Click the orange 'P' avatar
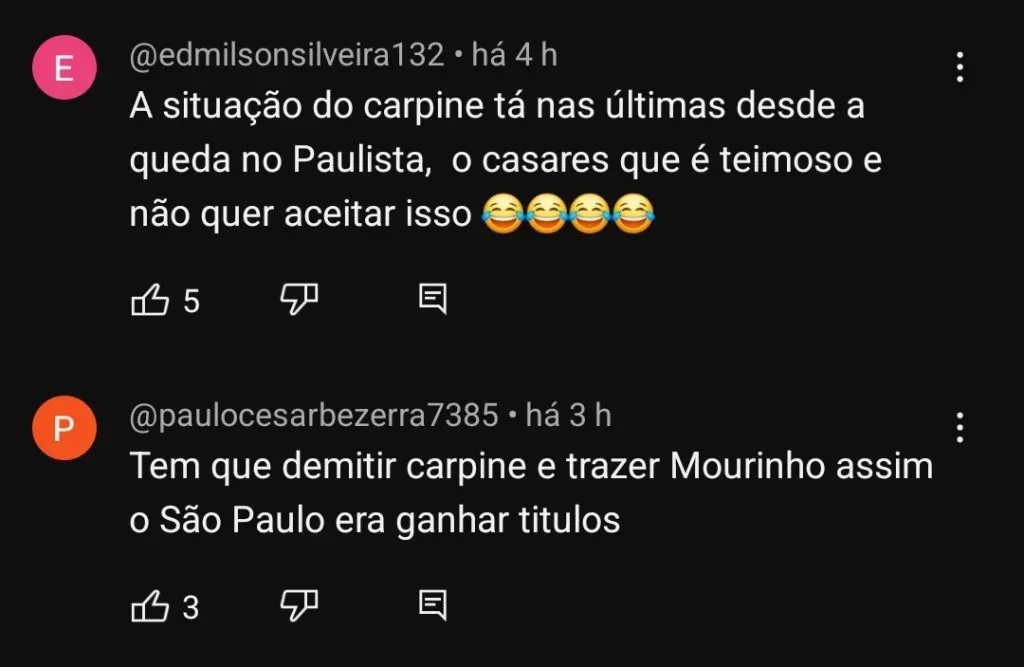 click(x=64, y=428)
